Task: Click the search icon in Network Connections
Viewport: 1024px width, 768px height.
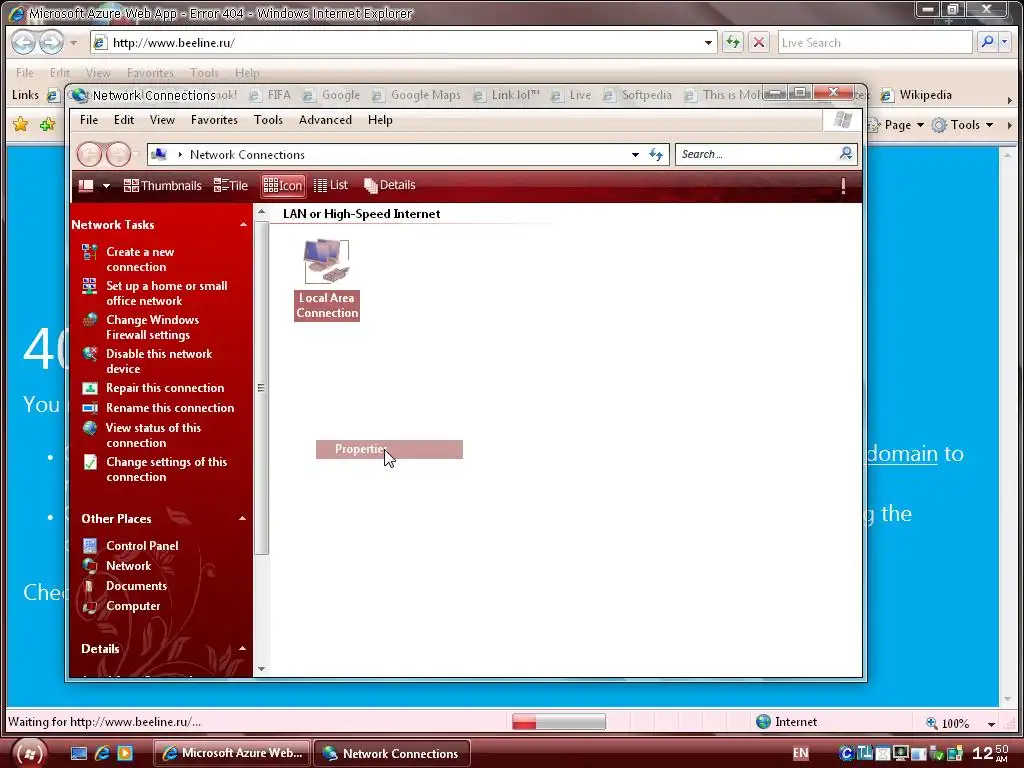Action: point(846,153)
